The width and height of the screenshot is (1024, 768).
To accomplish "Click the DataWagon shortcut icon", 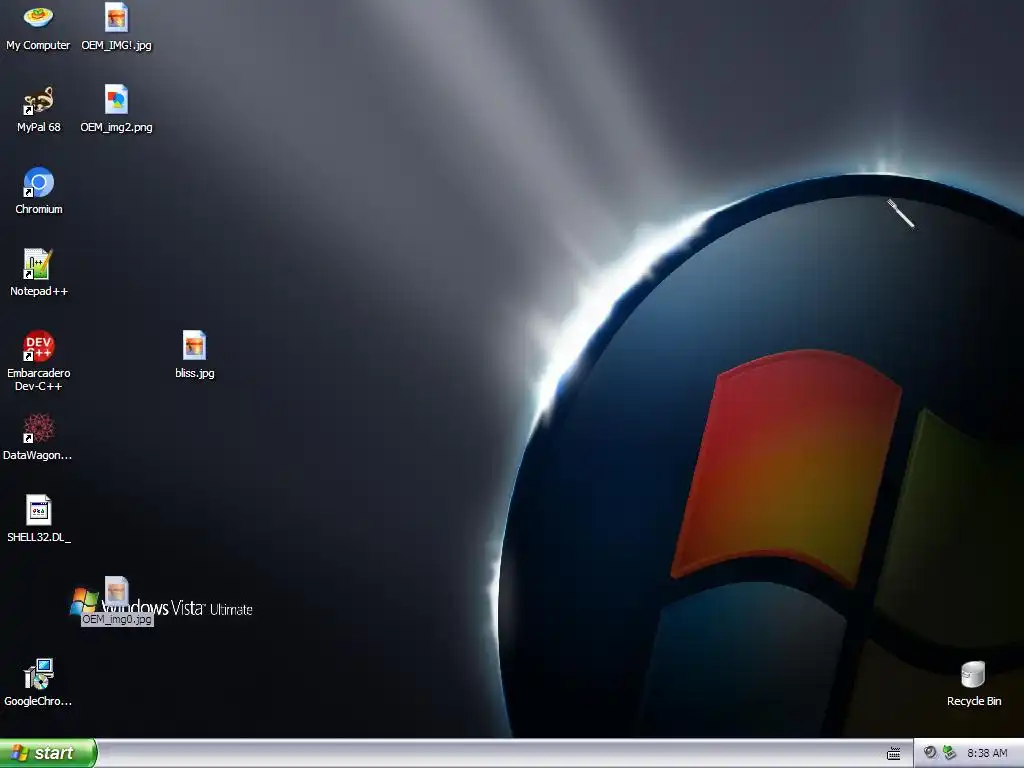I will [x=39, y=428].
